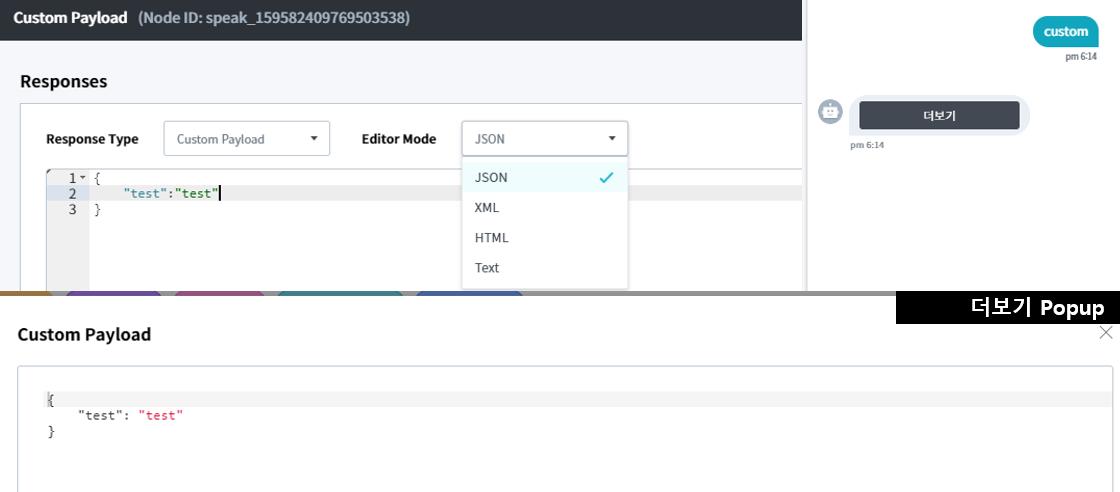Viewport: 1120px width, 492px height.
Task: Place cursor on editor line 2 code
Action: coord(170,194)
